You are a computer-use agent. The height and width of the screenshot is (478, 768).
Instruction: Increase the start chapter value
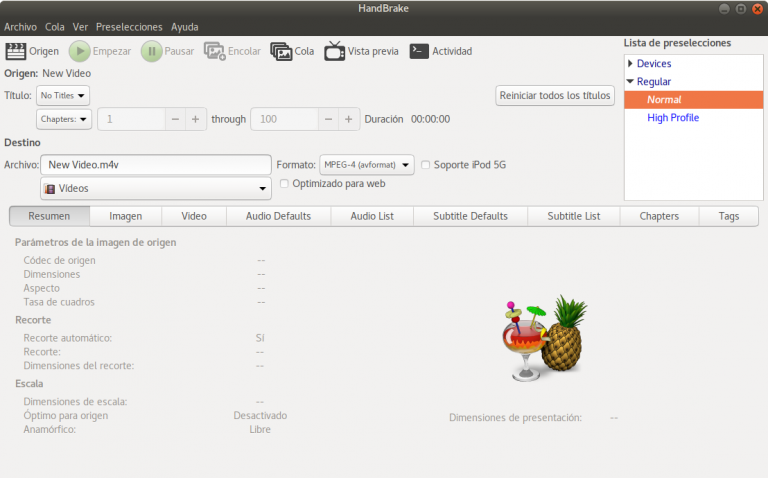pos(195,119)
